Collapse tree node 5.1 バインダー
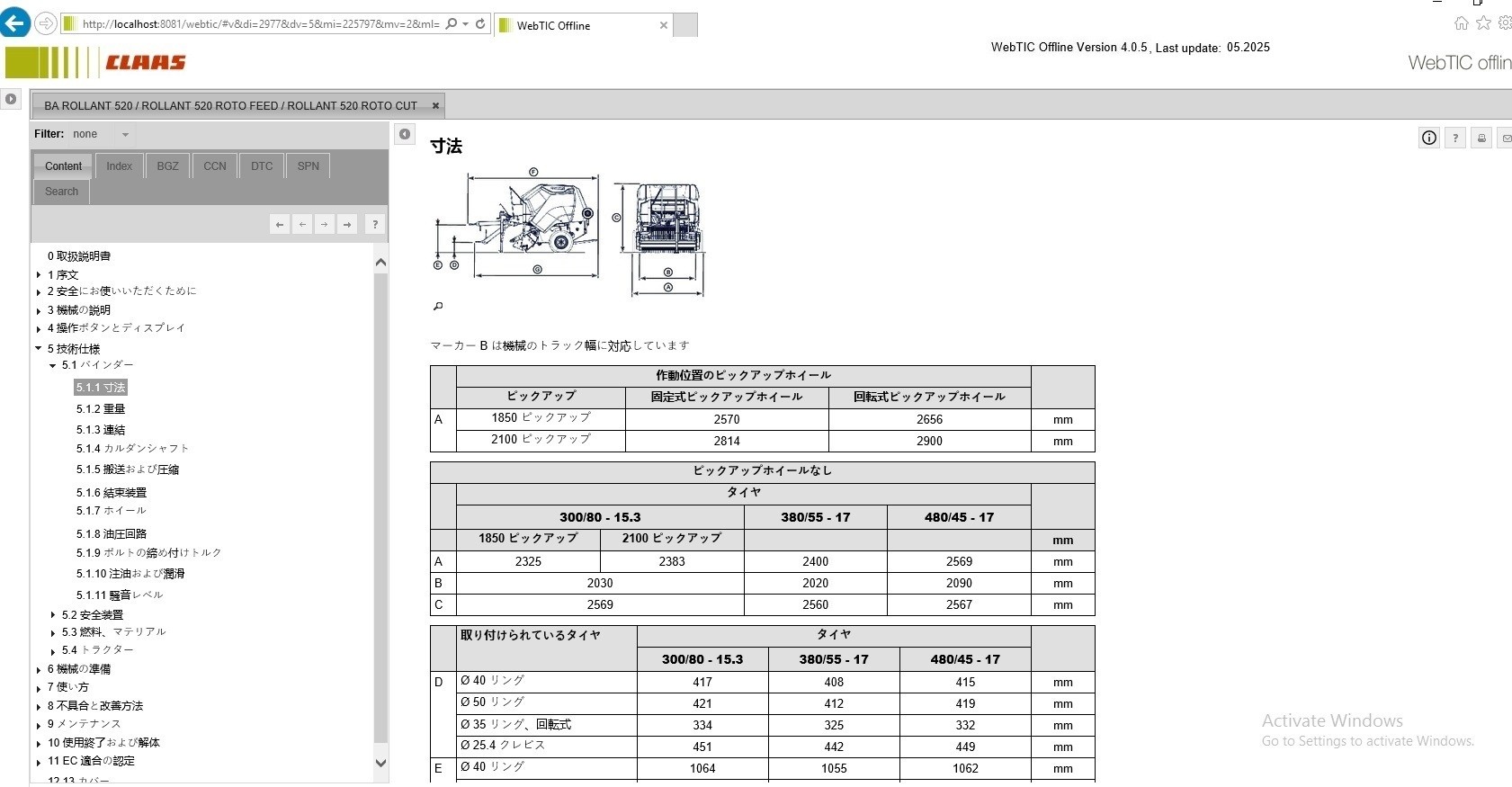Image resolution: width=1512 pixels, height=787 pixels. [x=53, y=366]
